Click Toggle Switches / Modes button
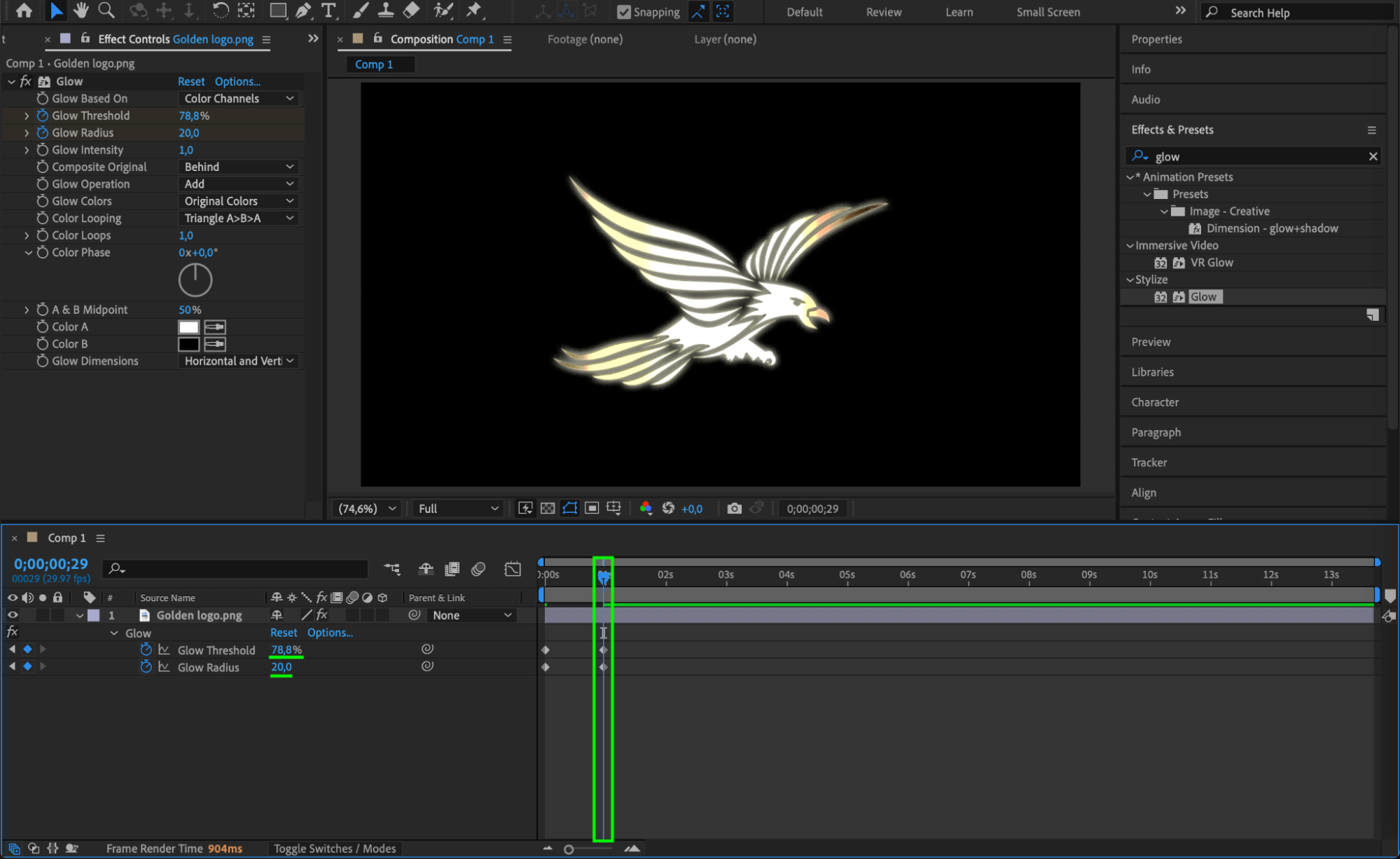This screenshot has width=1400, height=859. pos(335,848)
